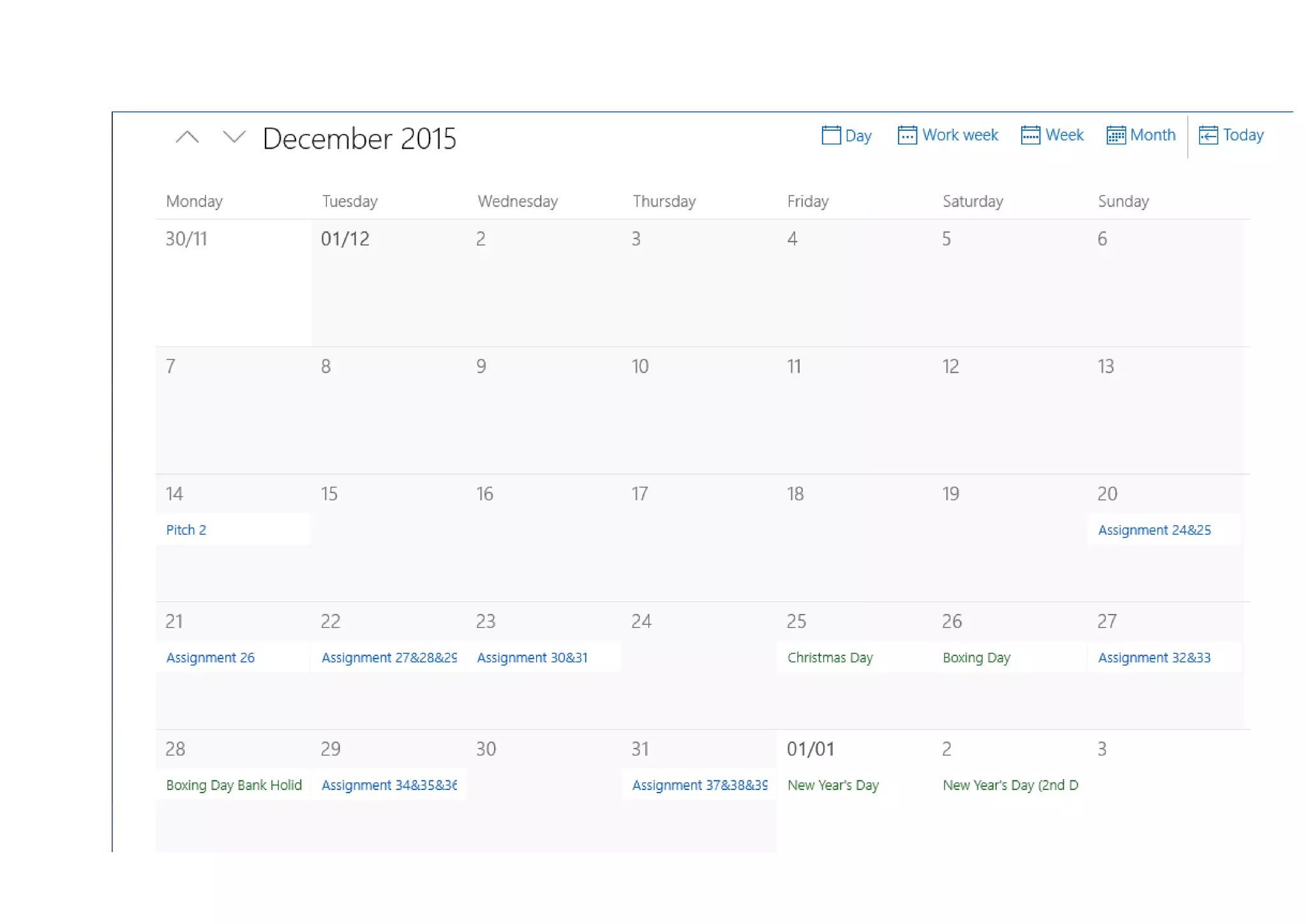Switch to Work week view label

pyautogui.click(x=960, y=135)
